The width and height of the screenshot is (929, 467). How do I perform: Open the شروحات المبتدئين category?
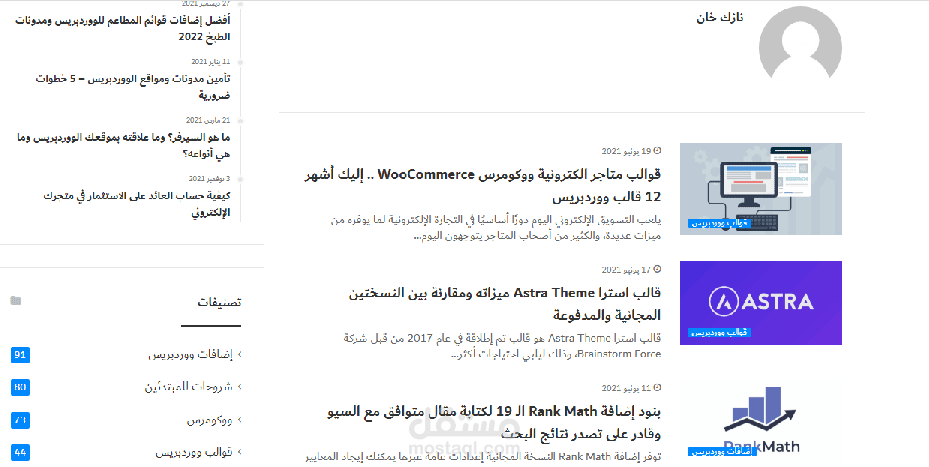click(188, 387)
